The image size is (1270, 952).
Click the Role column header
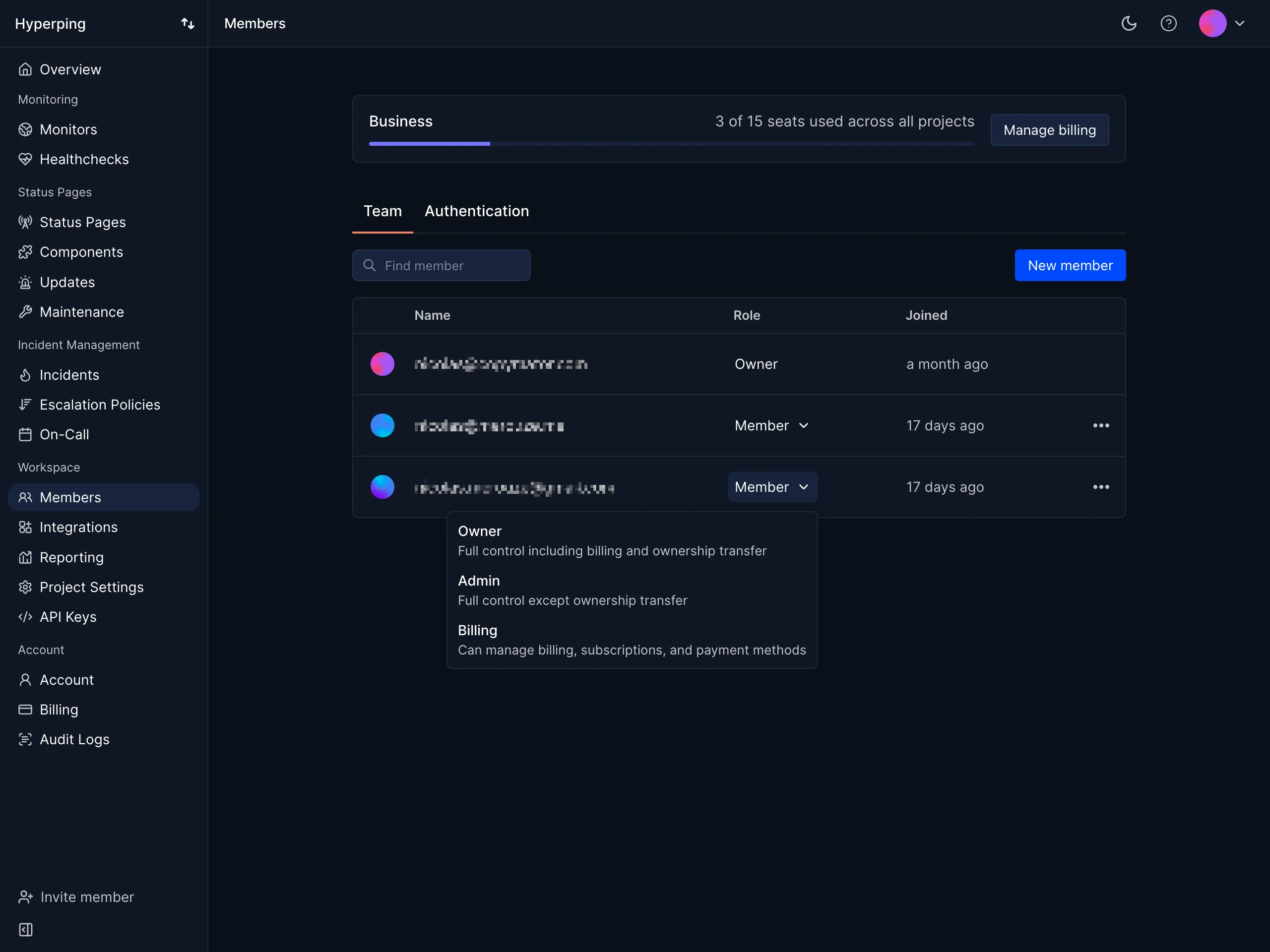pyautogui.click(x=747, y=315)
